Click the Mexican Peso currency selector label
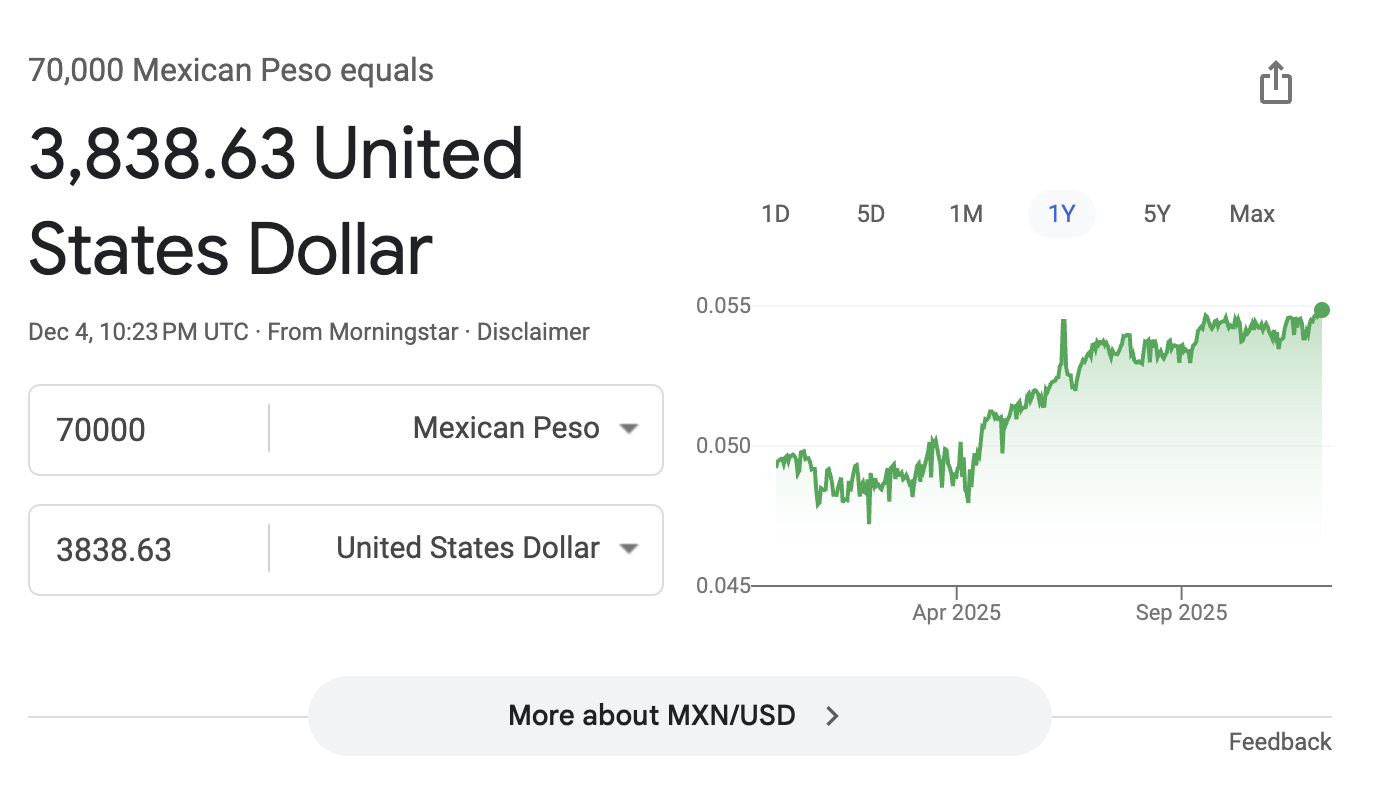Image resolution: width=1384 pixels, height=786 pixels. tap(506, 429)
